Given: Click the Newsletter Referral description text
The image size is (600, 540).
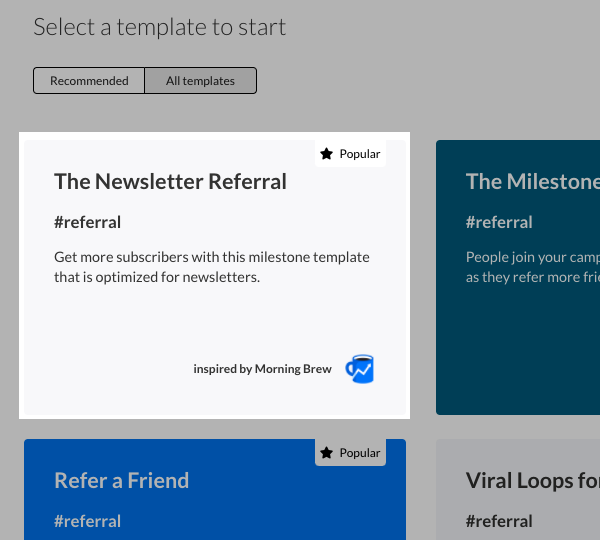Looking at the screenshot, I should click(211, 267).
